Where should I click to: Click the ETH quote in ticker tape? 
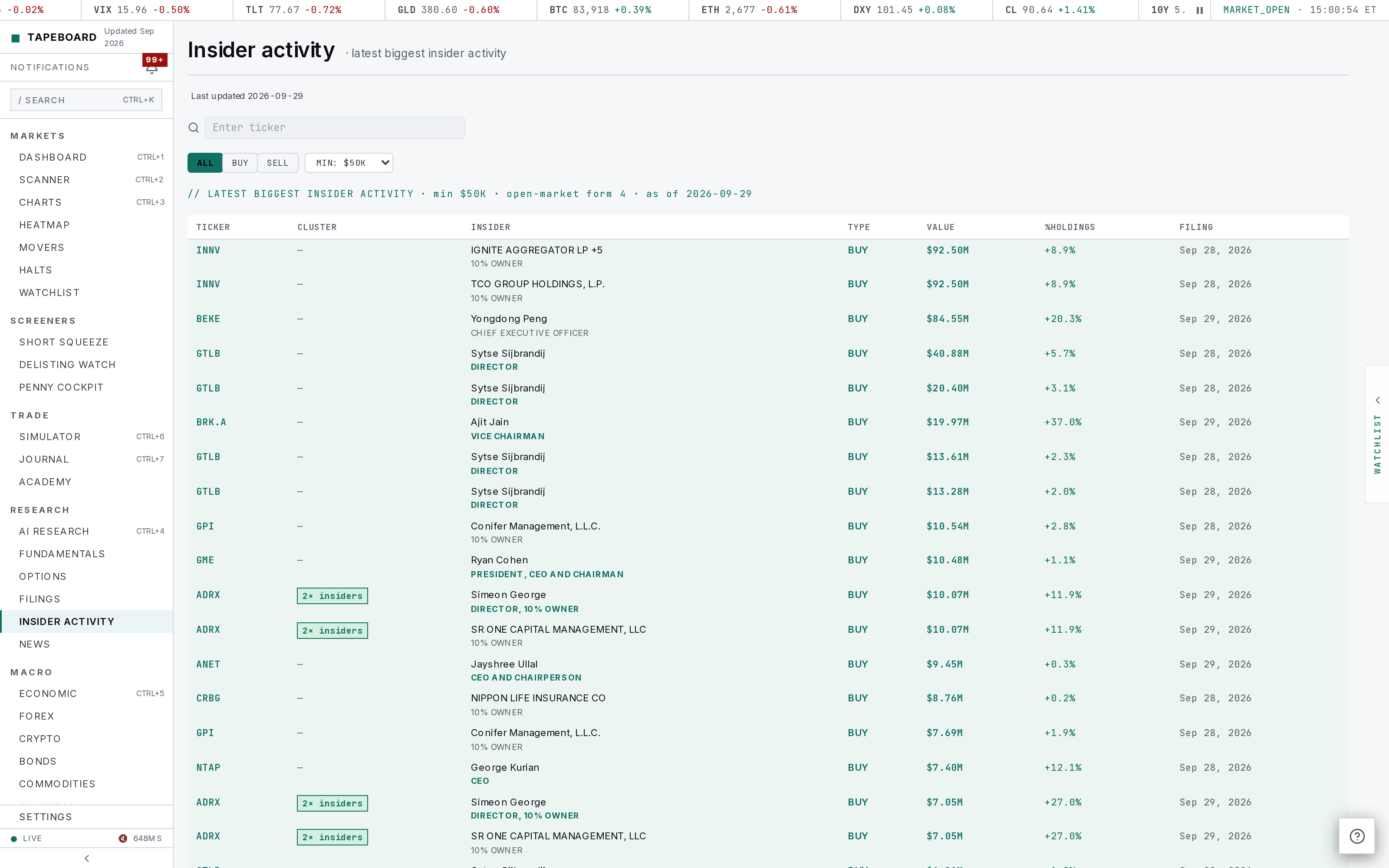(749, 10)
